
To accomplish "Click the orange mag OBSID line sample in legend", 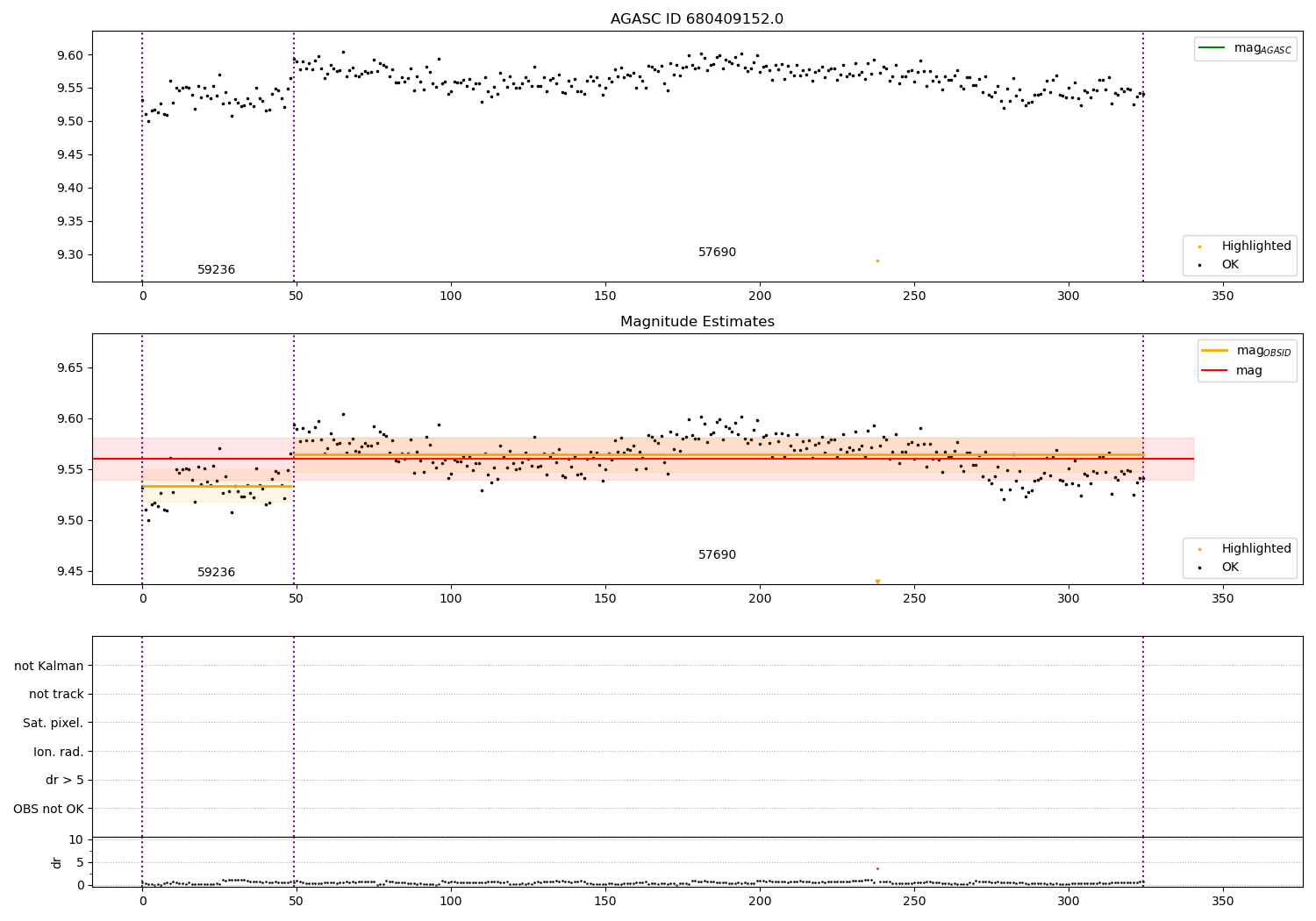I will [1214, 351].
